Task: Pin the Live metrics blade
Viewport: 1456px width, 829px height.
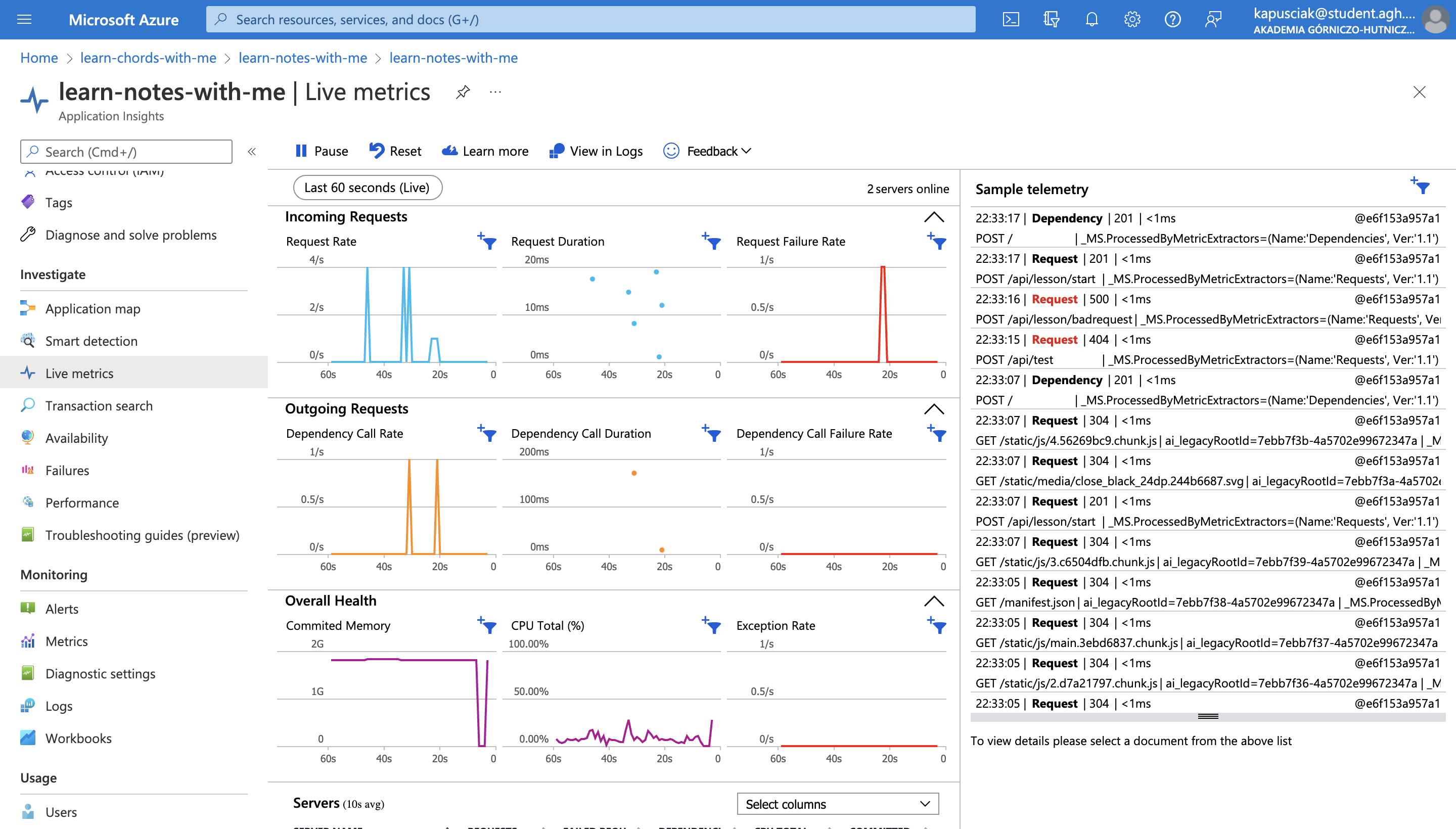Action: (x=463, y=91)
